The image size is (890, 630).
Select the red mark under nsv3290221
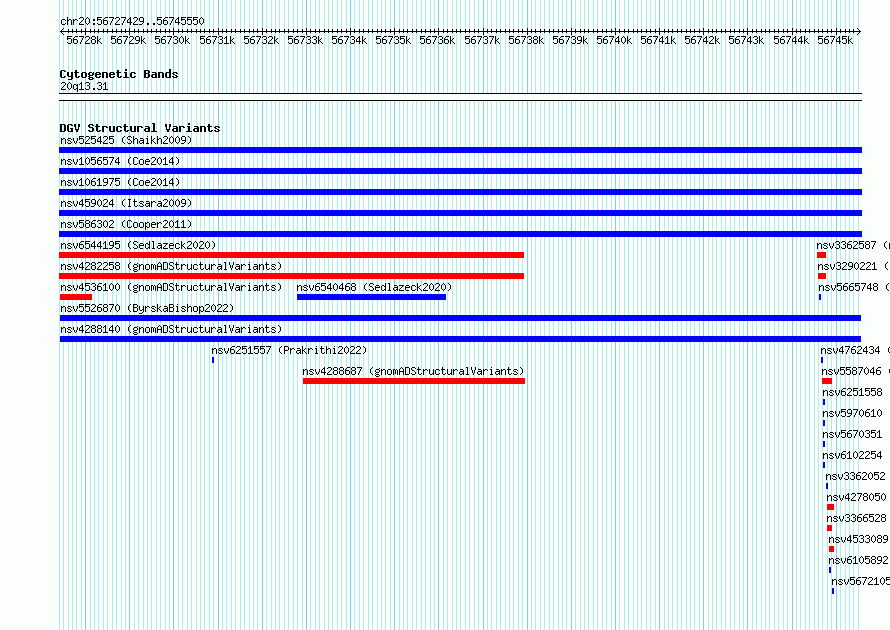click(822, 276)
